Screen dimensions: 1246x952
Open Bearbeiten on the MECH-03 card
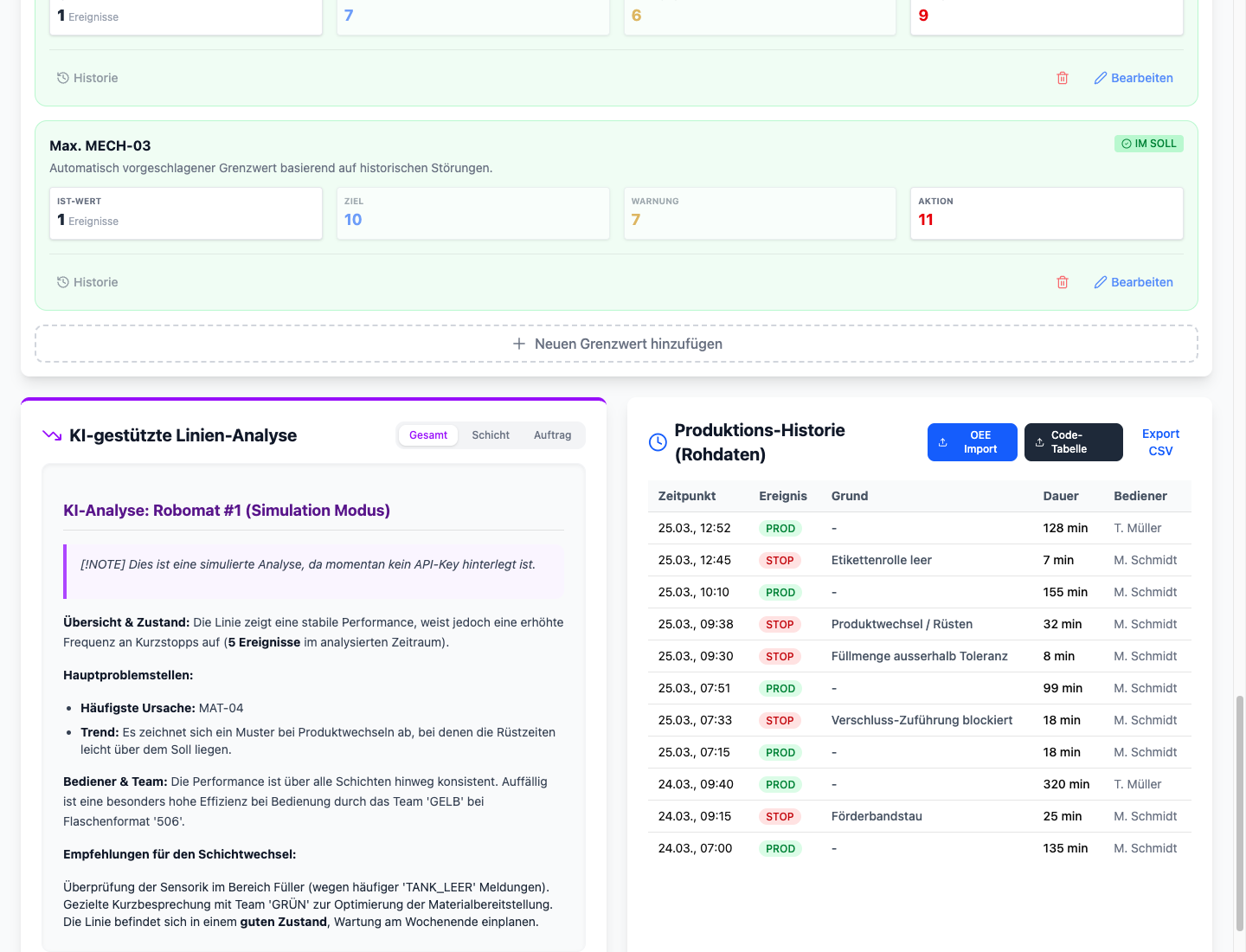coord(1142,282)
